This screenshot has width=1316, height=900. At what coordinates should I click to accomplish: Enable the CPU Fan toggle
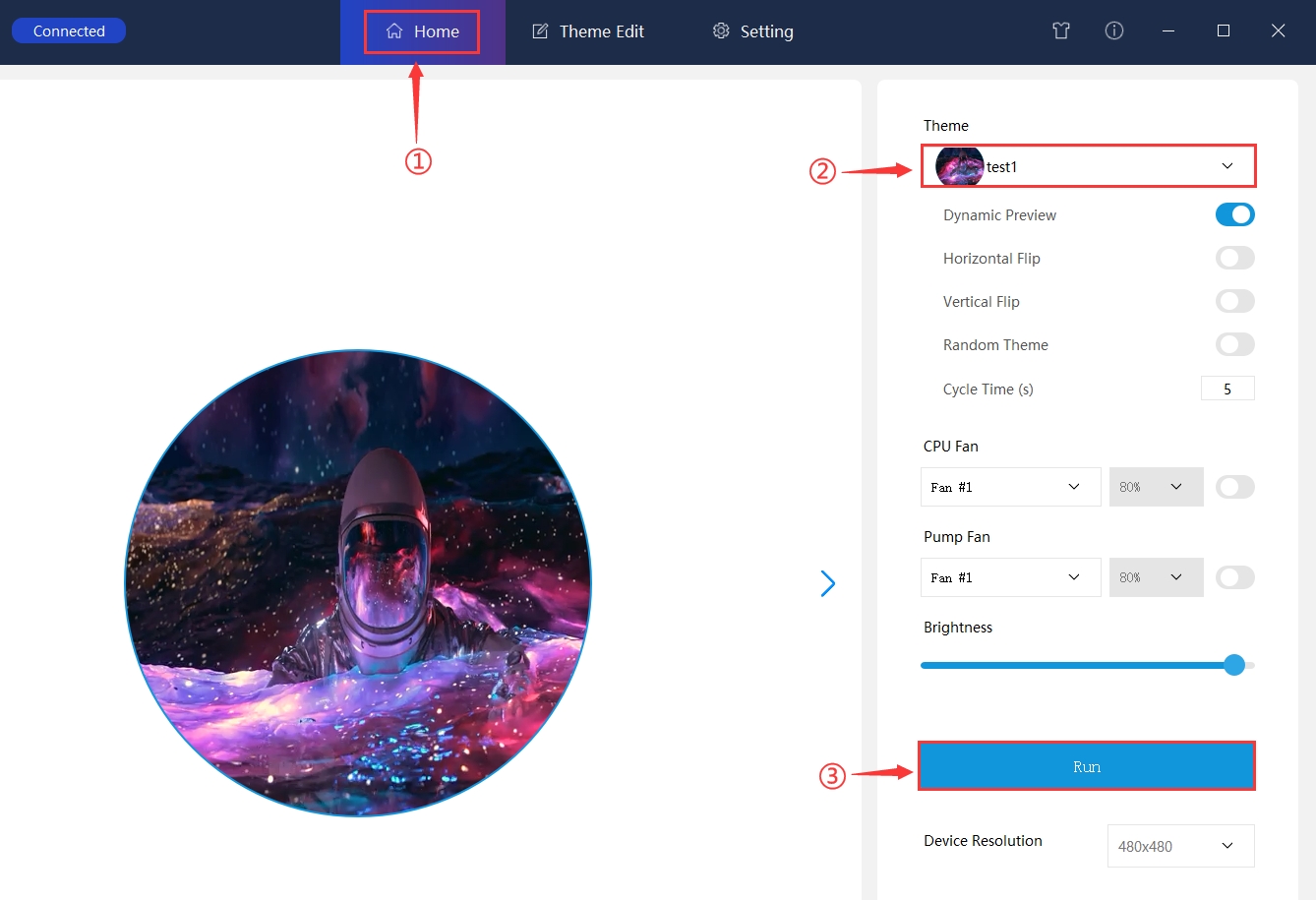point(1235,487)
